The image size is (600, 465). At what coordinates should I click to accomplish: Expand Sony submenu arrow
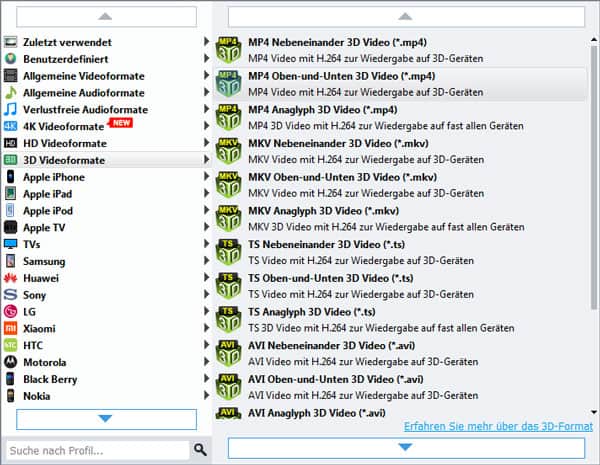pyautogui.click(x=206, y=294)
